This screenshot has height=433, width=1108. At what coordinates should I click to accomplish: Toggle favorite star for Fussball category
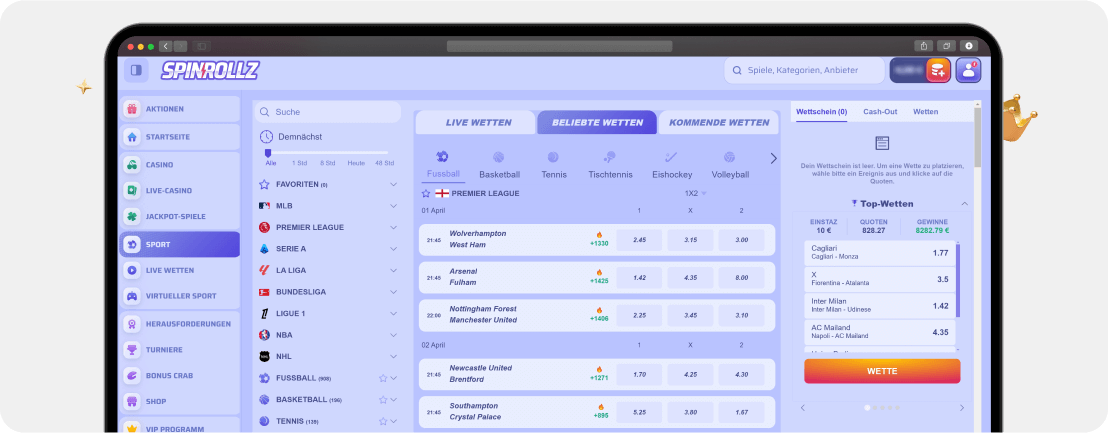(x=382, y=378)
